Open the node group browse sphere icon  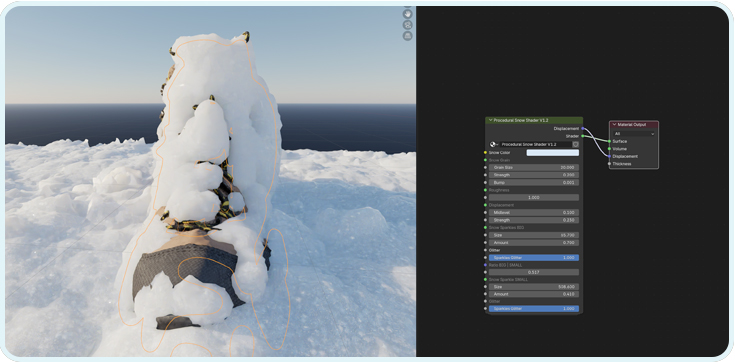pyautogui.click(x=494, y=145)
